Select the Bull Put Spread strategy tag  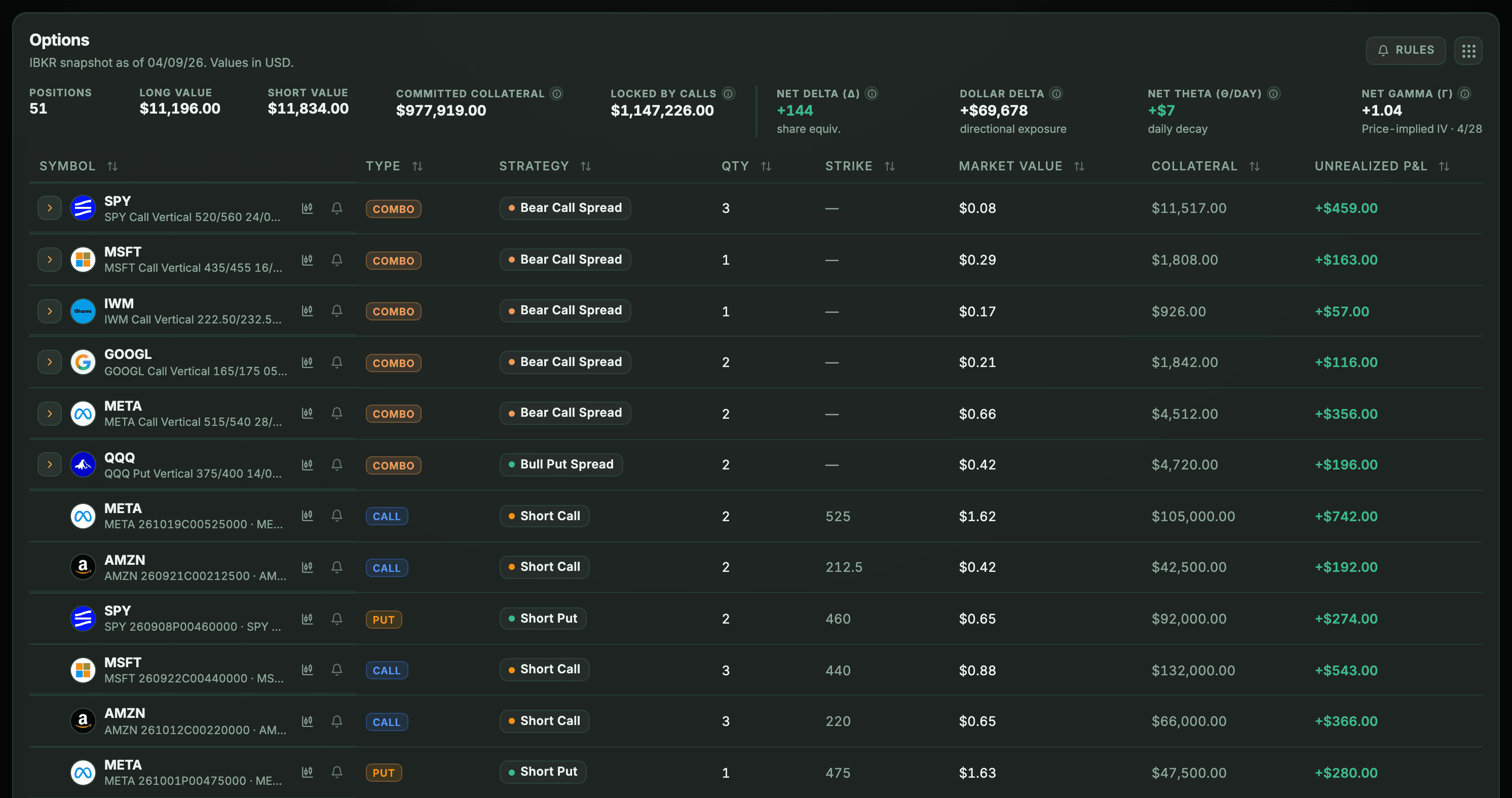tap(561, 464)
